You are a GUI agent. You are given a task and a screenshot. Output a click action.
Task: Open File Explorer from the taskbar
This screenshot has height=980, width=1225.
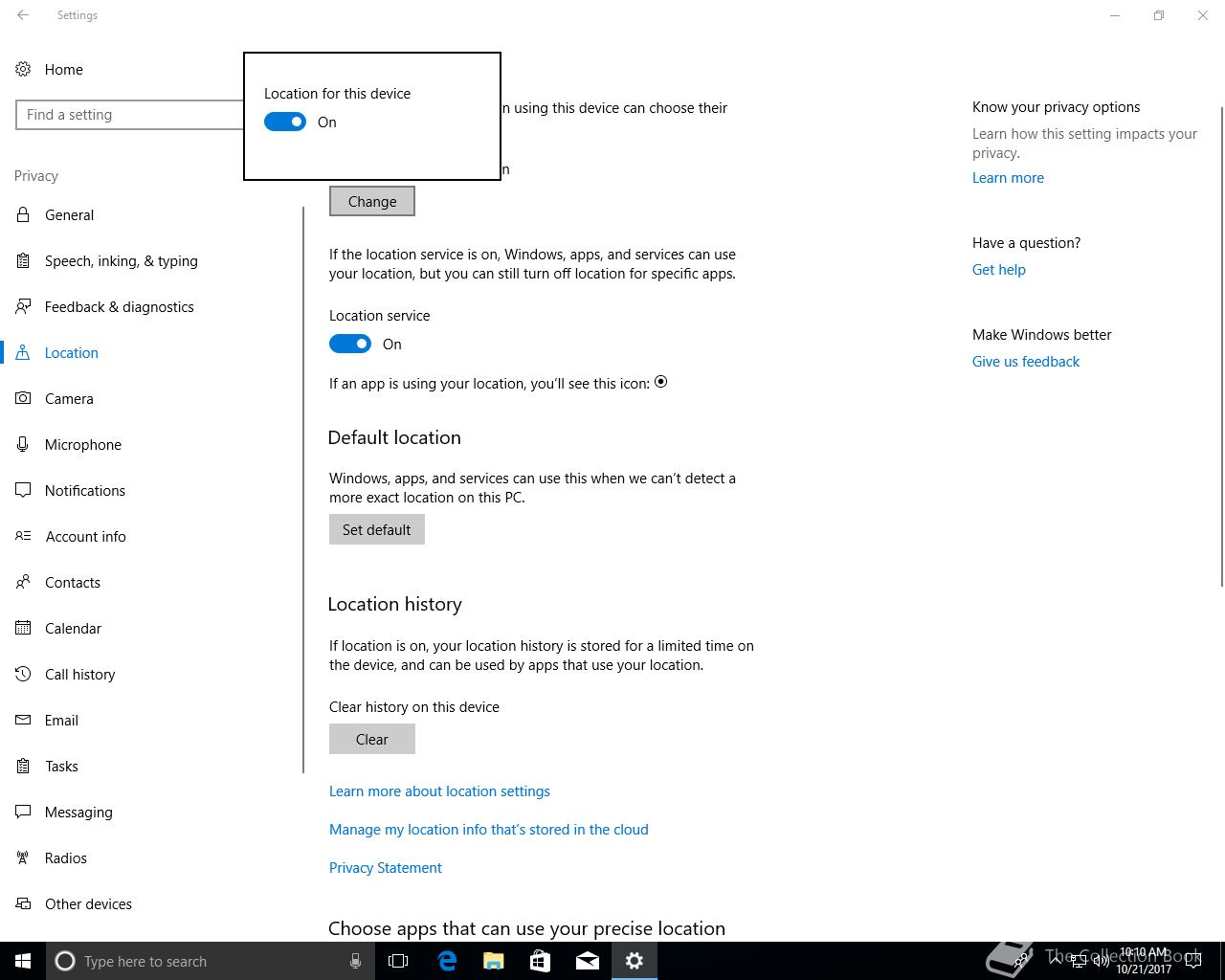tap(494, 961)
